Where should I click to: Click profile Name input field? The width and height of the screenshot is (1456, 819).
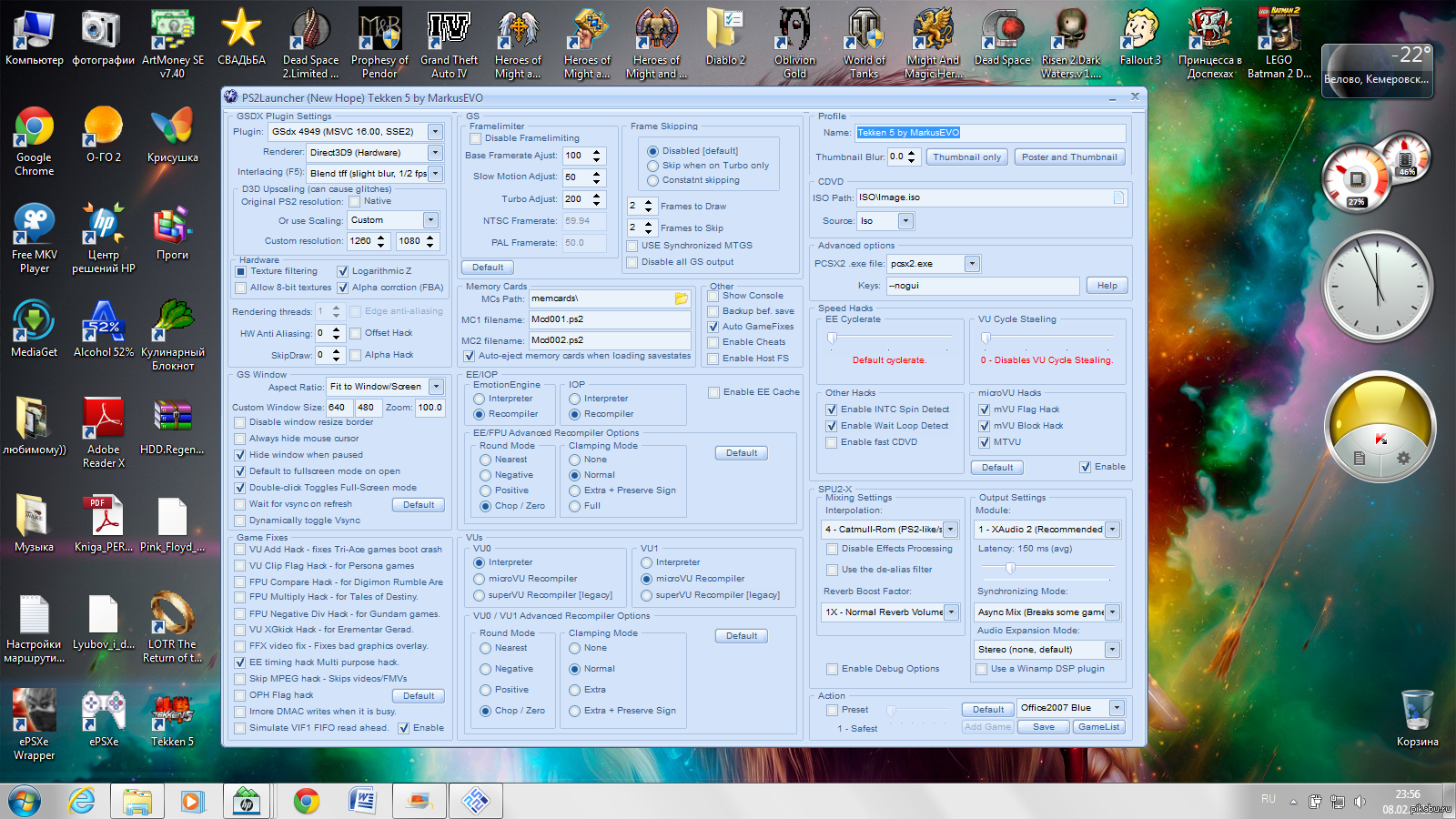990,133
